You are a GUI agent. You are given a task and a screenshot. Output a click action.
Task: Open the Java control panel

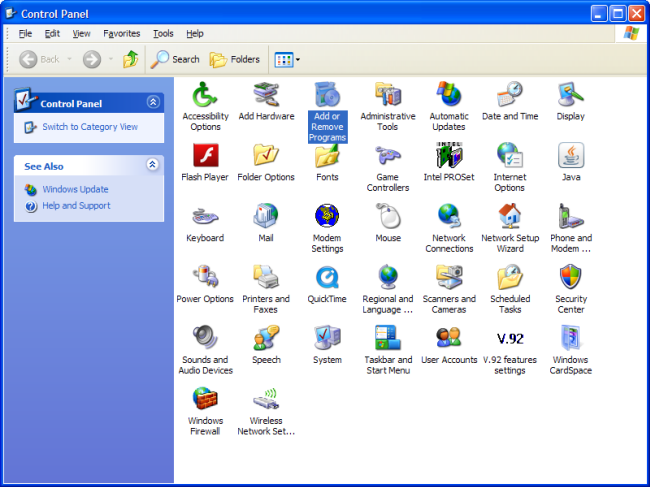(571, 162)
